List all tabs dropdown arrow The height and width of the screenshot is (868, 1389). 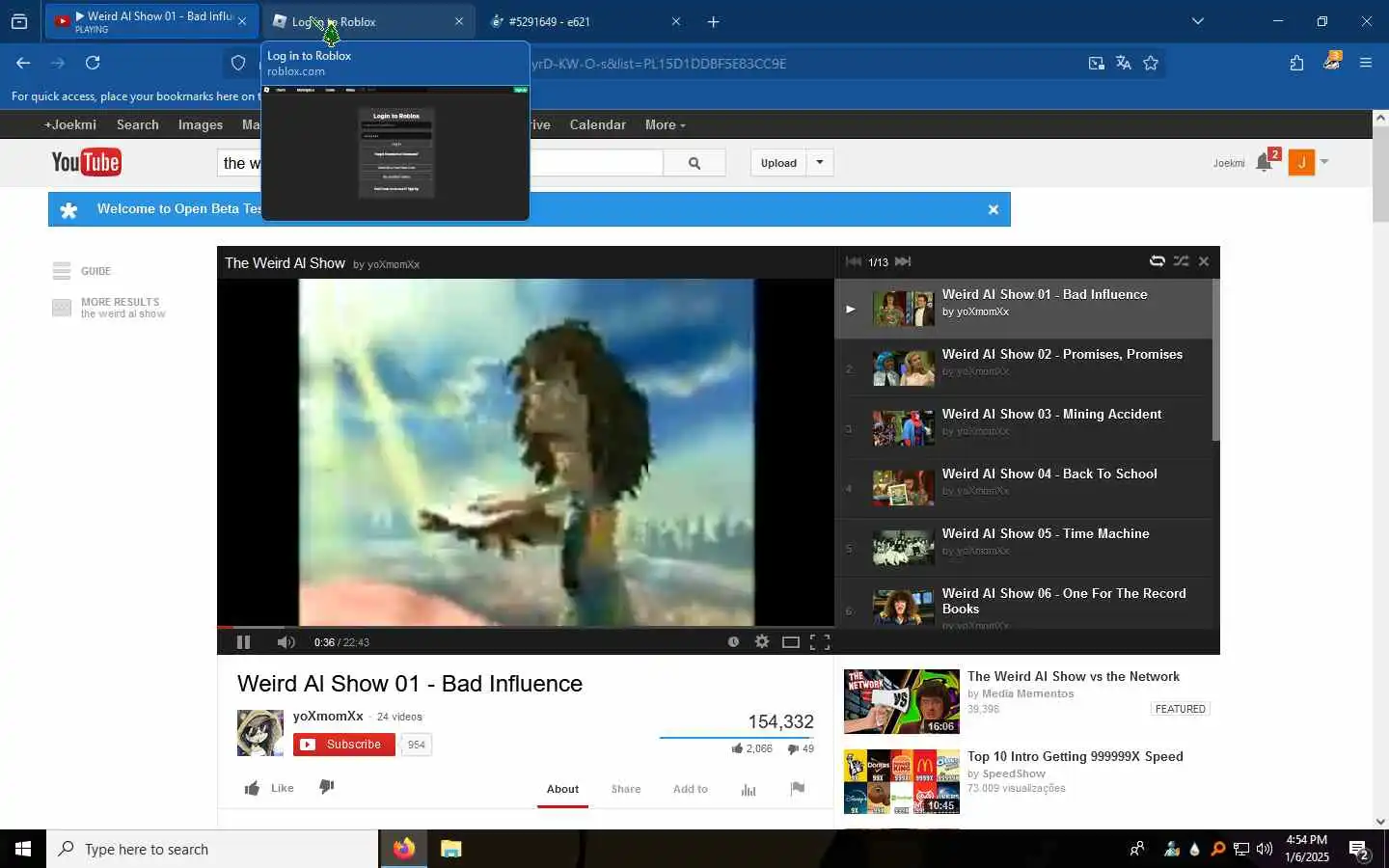pyautogui.click(x=1198, y=21)
